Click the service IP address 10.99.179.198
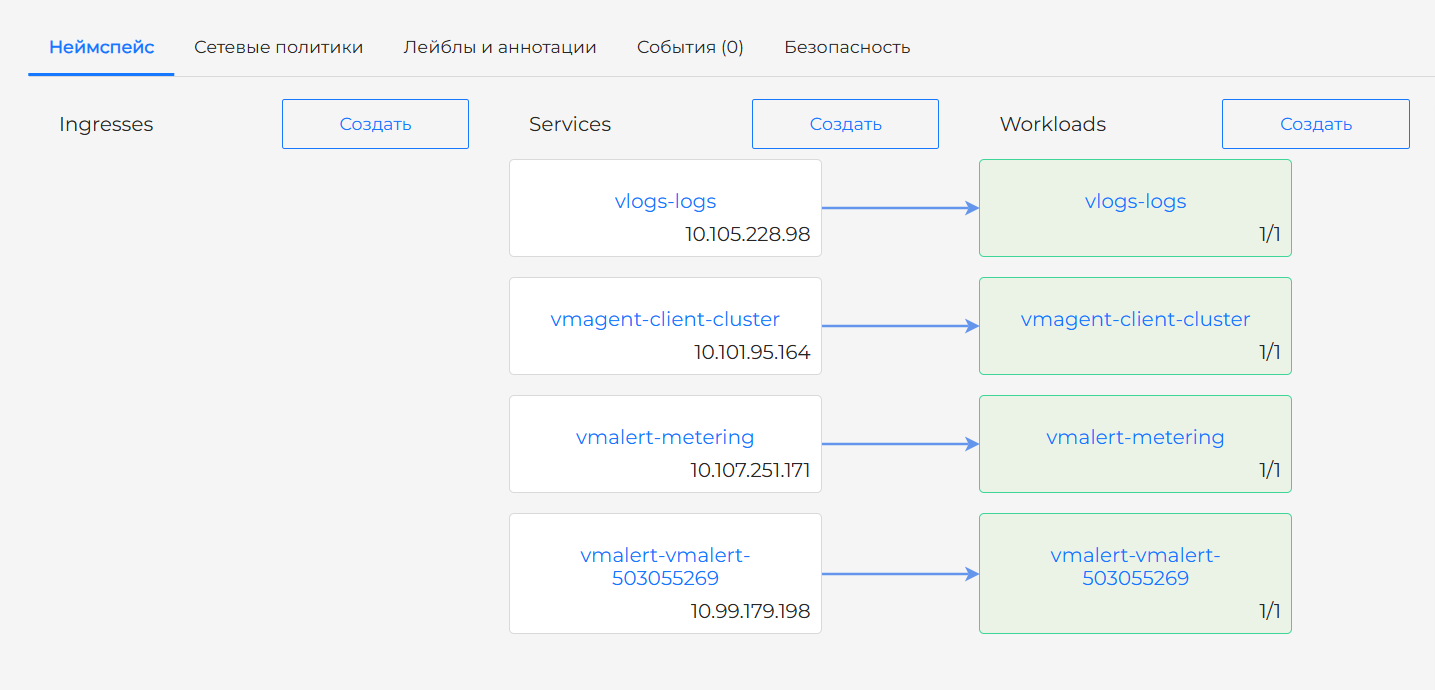This screenshot has height=690, width=1435. (750, 611)
